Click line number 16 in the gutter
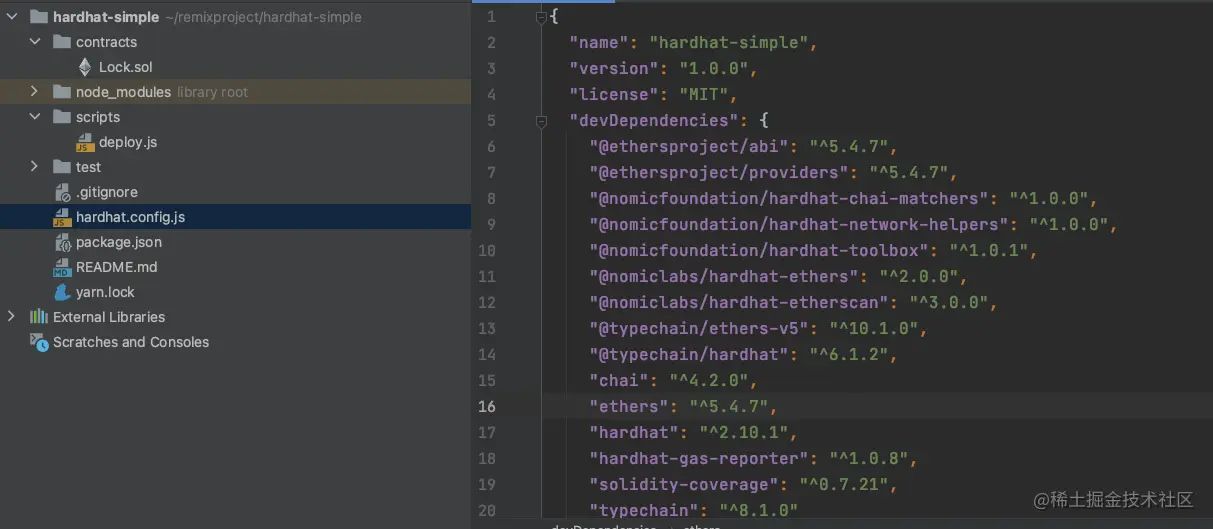 [x=487, y=406]
